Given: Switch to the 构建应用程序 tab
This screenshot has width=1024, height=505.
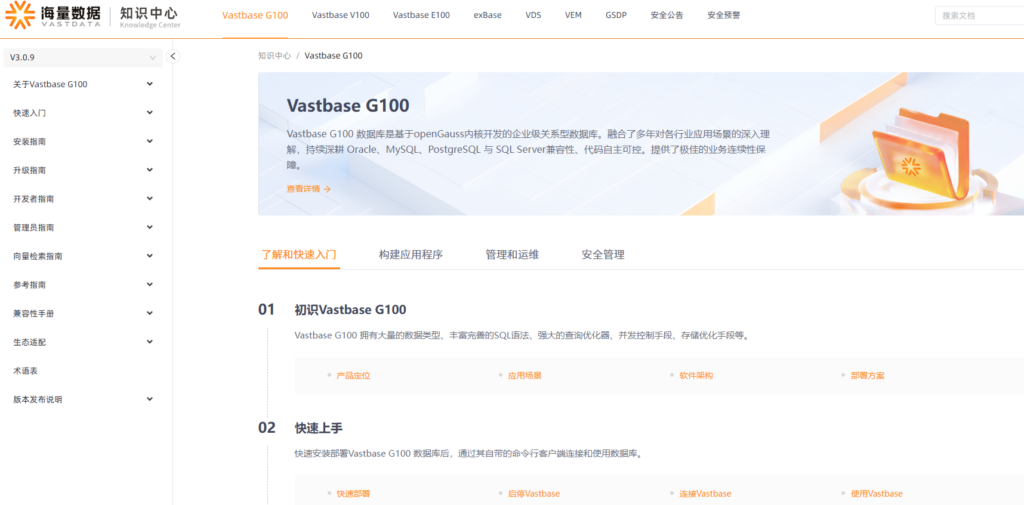Looking at the screenshot, I should (411, 255).
